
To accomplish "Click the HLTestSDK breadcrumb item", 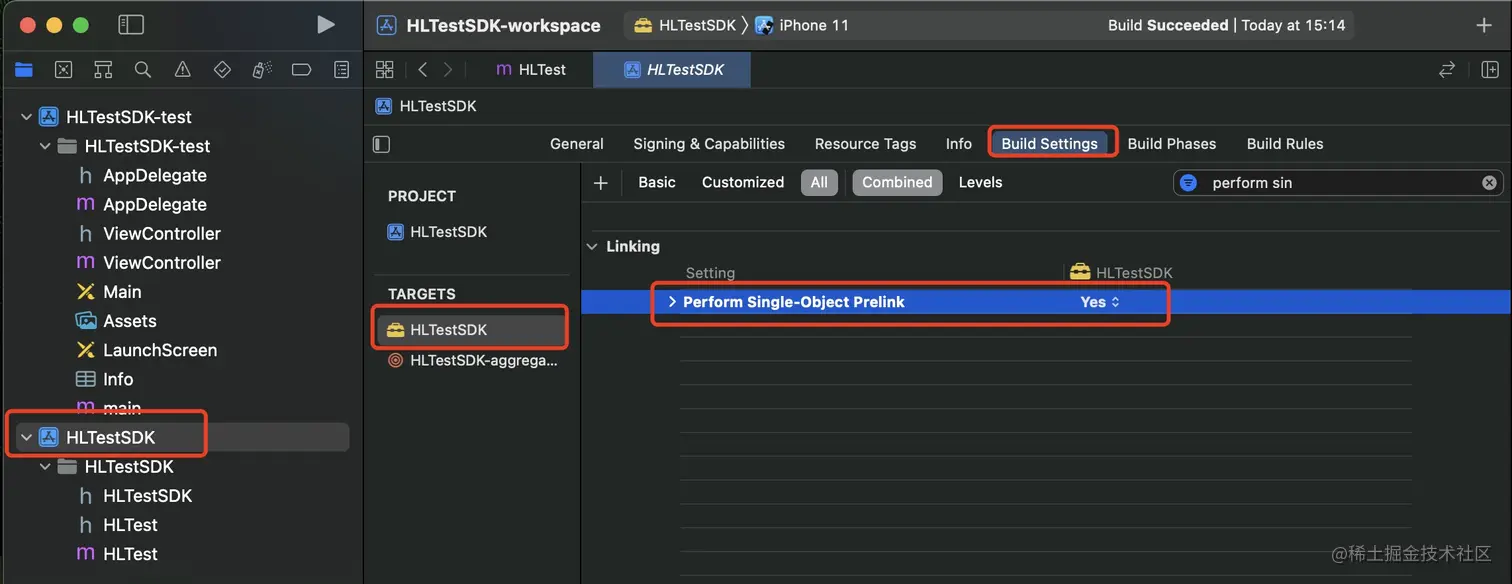I will (x=427, y=106).
